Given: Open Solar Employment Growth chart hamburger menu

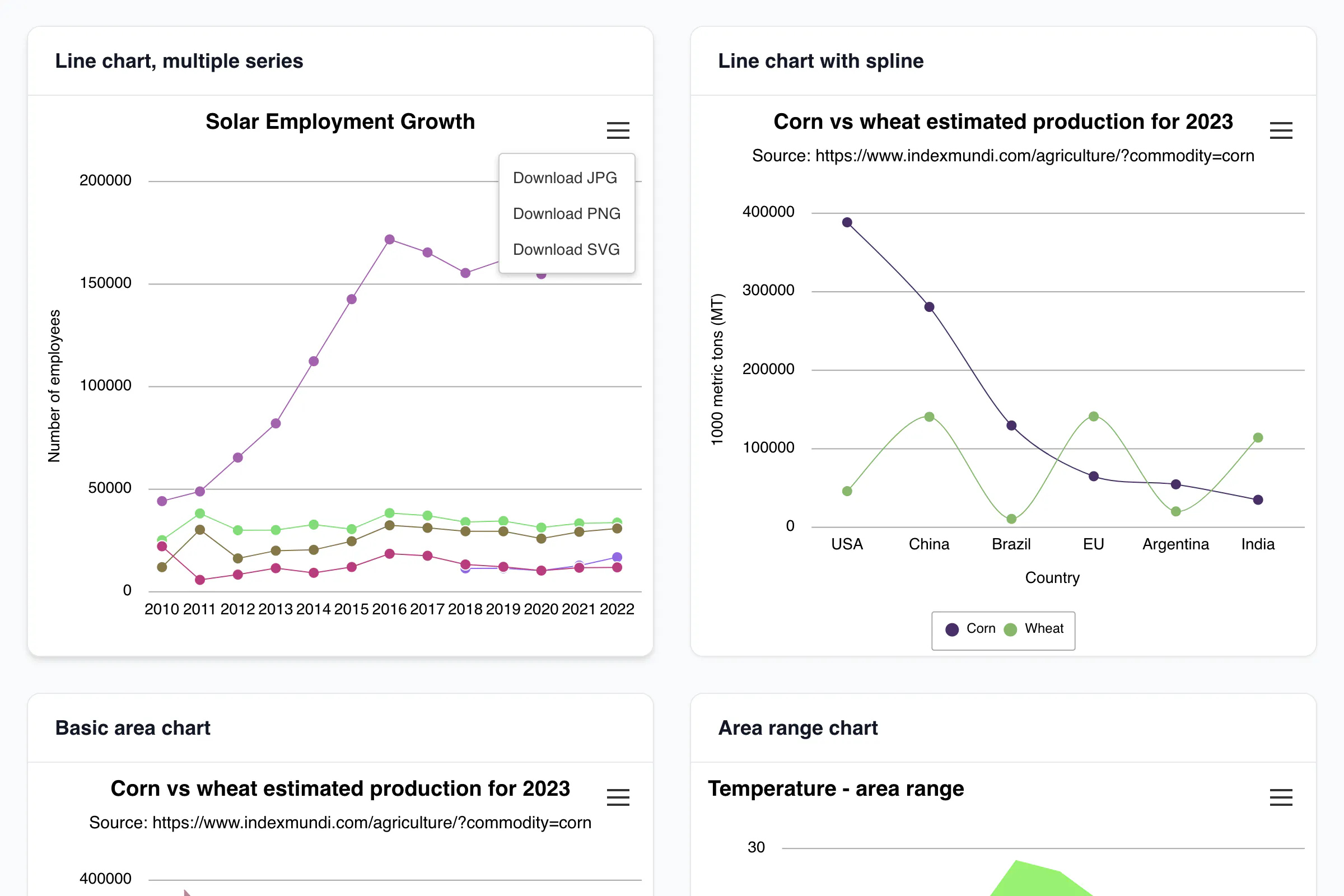Looking at the screenshot, I should (x=618, y=130).
